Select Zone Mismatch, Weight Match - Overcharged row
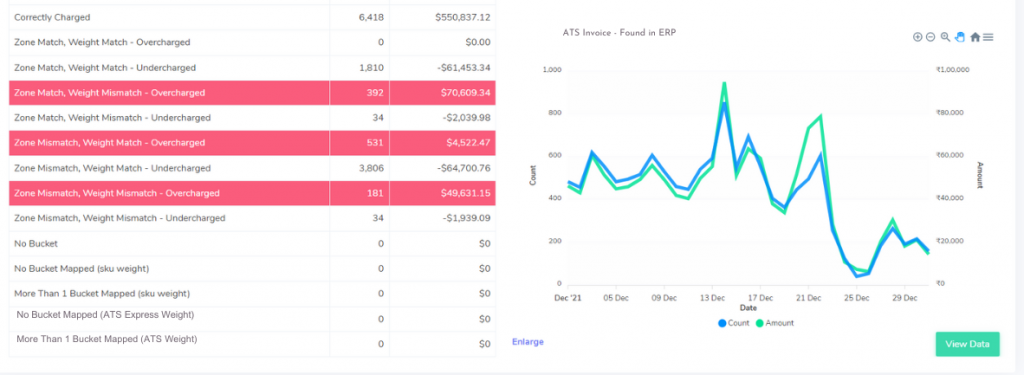 [252, 142]
